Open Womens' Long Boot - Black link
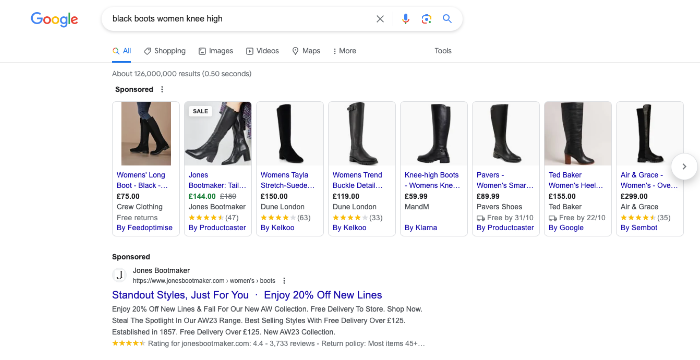700x360 pixels. tap(142, 180)
